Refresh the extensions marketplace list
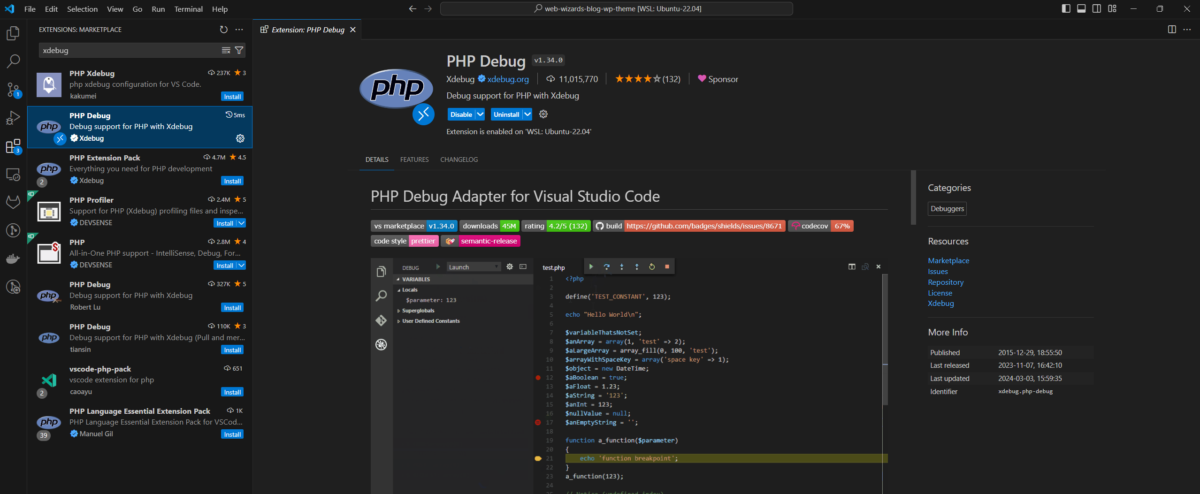The image size is (1200, 494). pyautogui.click(x=223, y=30)
